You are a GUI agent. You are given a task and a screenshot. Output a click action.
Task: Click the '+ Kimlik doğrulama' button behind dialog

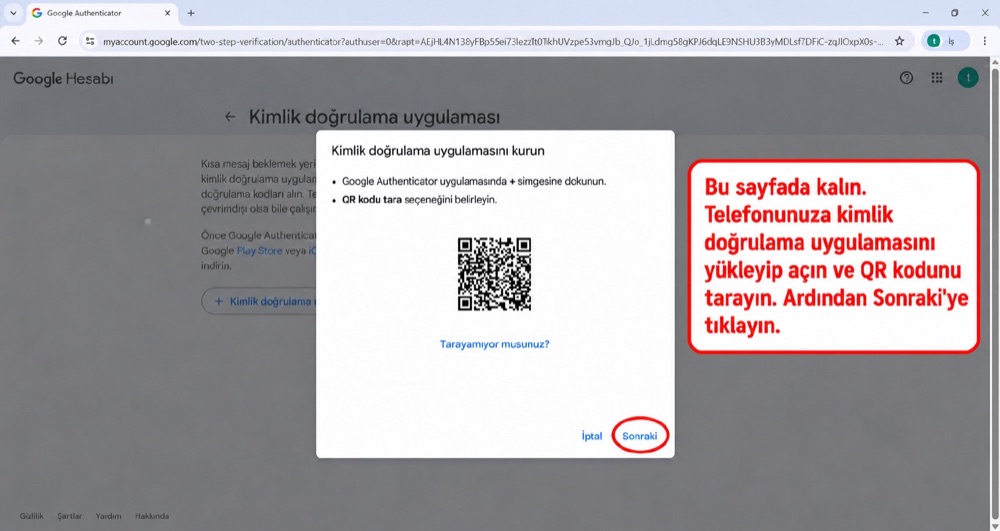pyautogui.click(x=259, y=302)
